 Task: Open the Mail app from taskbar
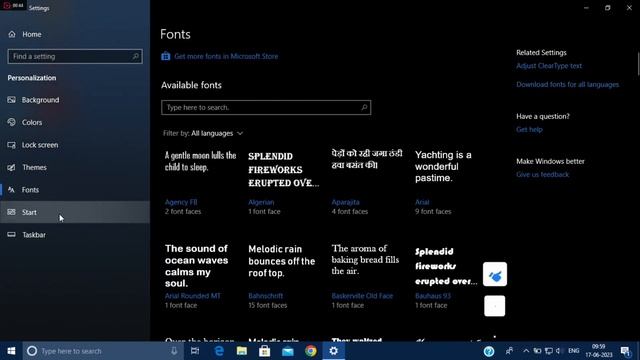[288, 351]
